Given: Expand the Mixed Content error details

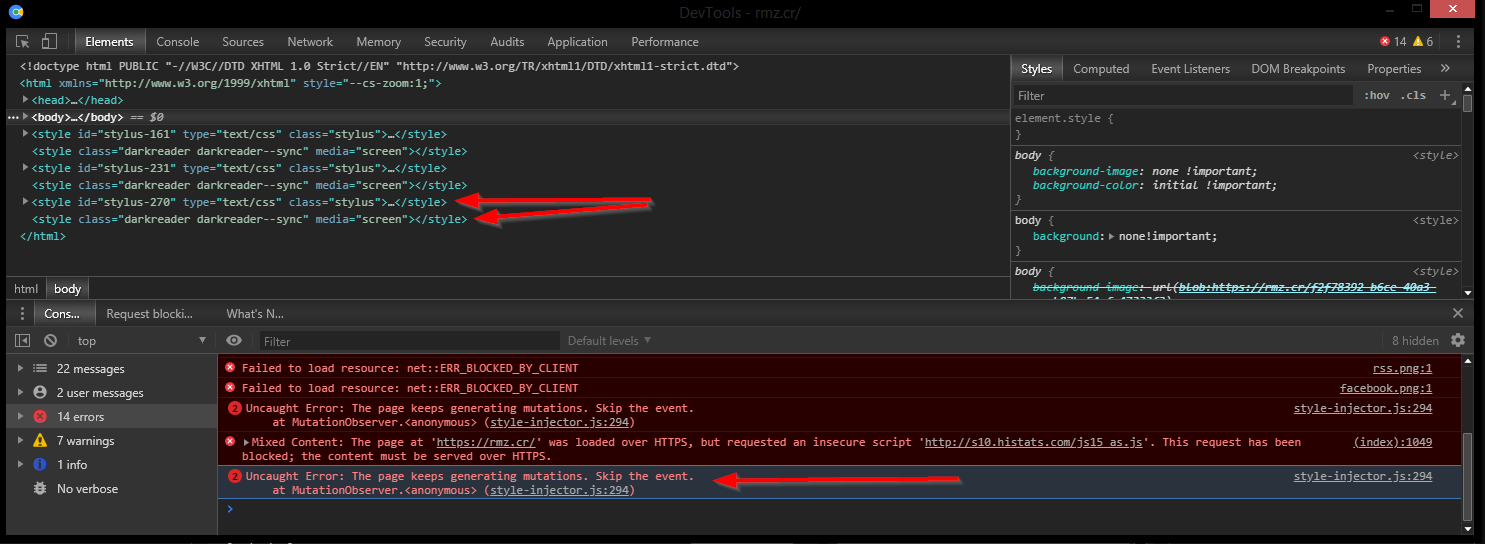Looking at the screenshot, I should 246,442.
